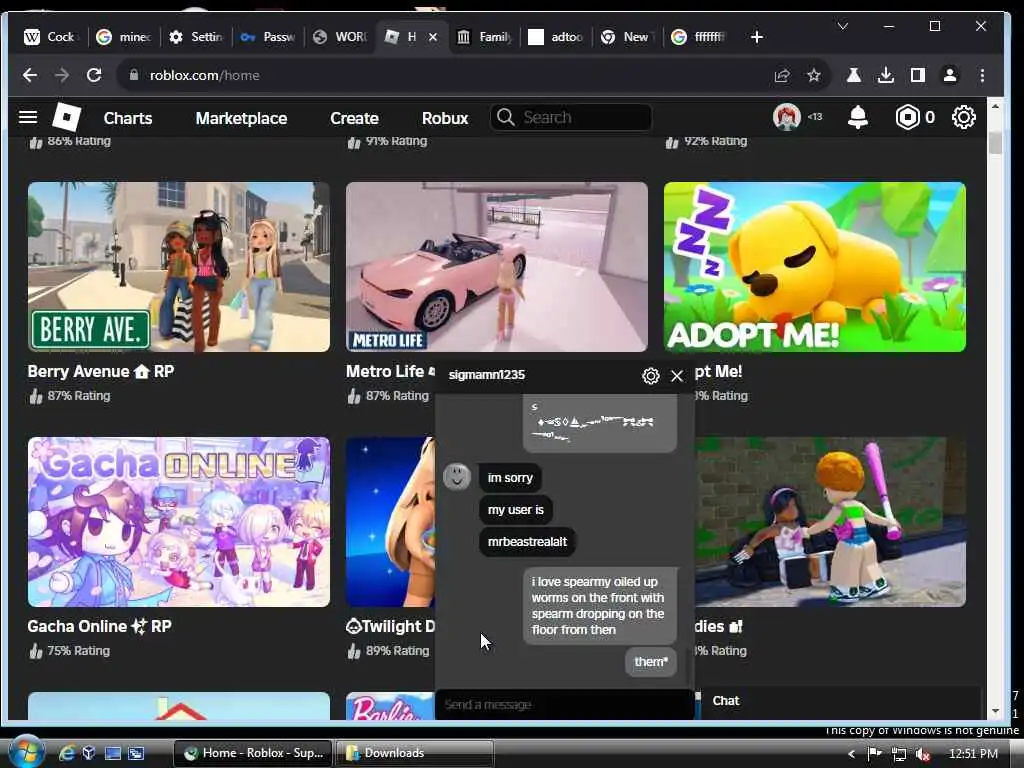Open a new browser tab with plus

click(756, 37)
